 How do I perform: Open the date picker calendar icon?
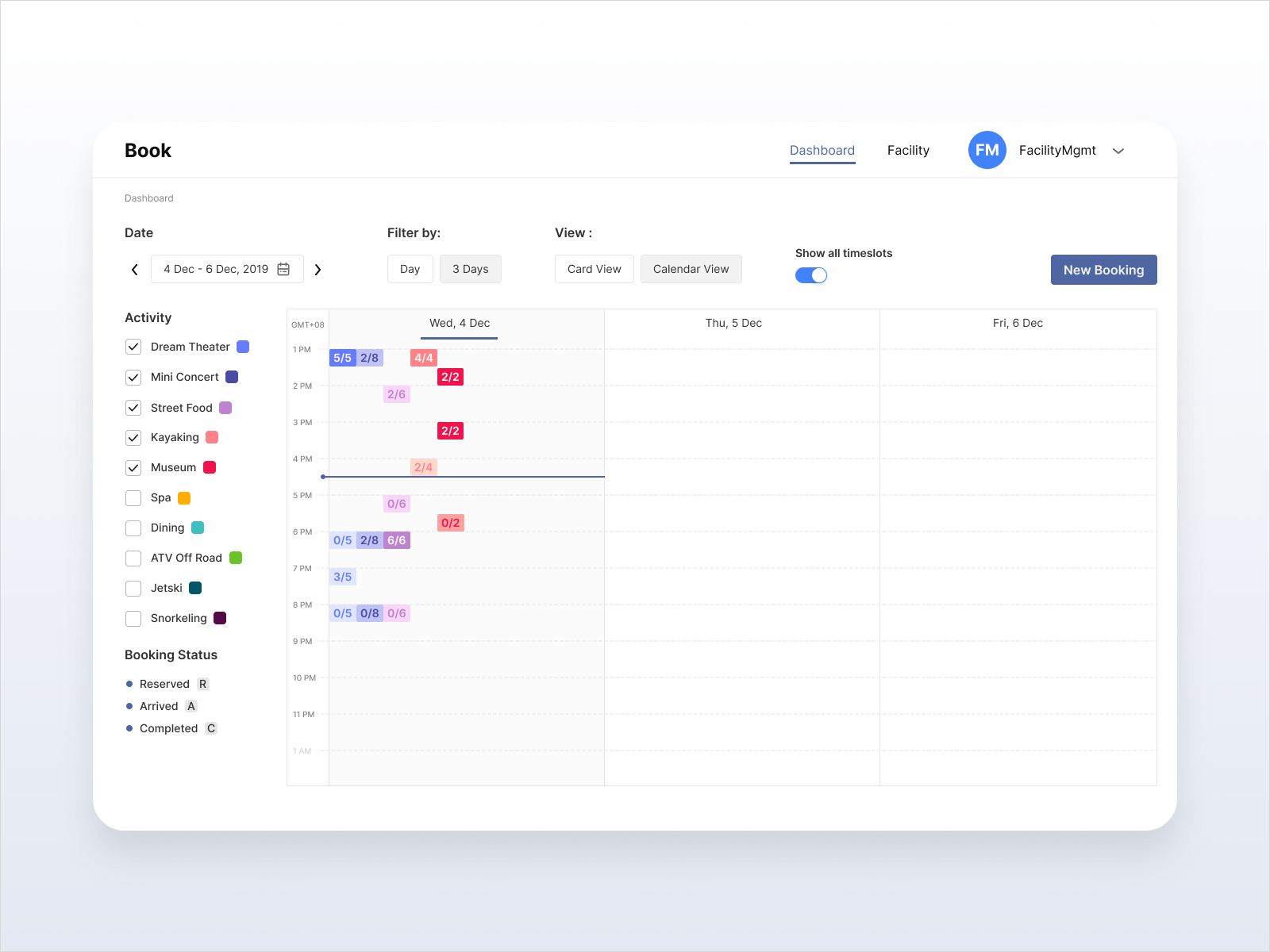point(283,269)
